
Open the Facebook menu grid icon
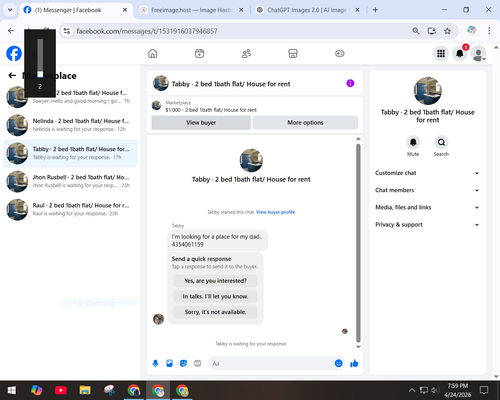coord(441,54)
